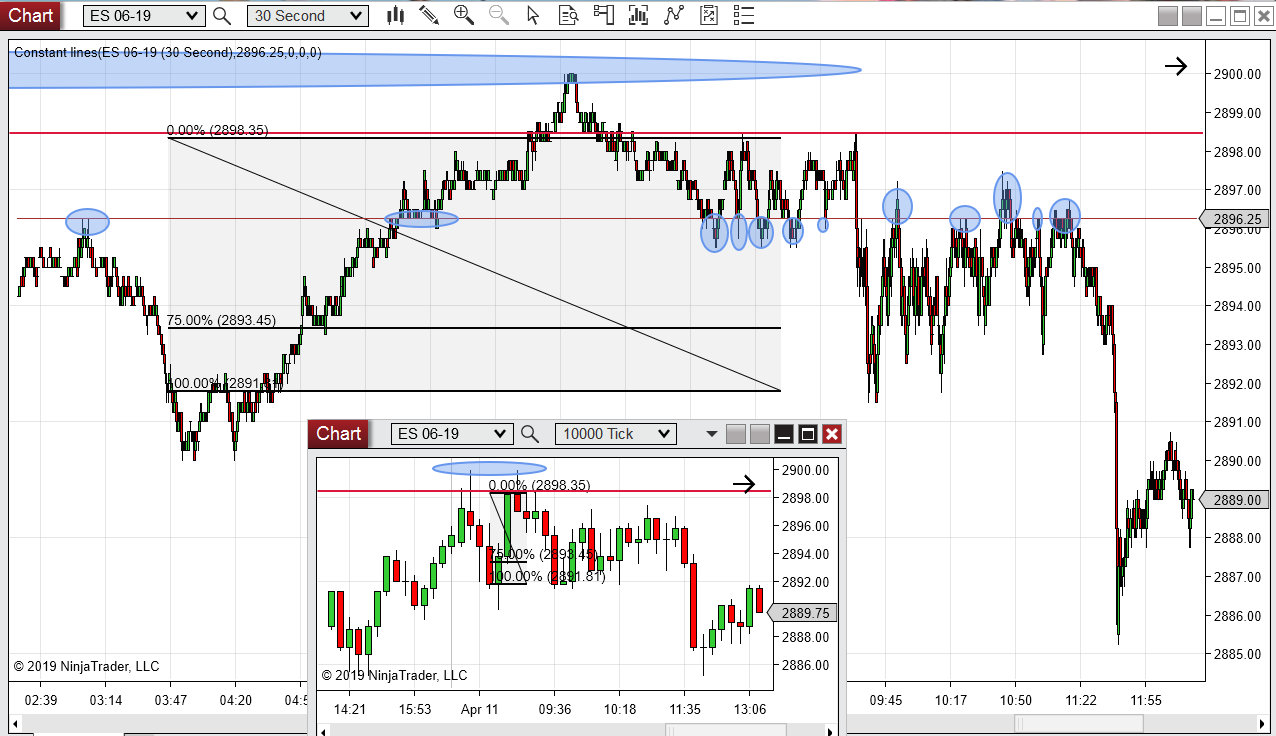
Task: Click the 11:22 time axis label
Action: pos(1081,700)
